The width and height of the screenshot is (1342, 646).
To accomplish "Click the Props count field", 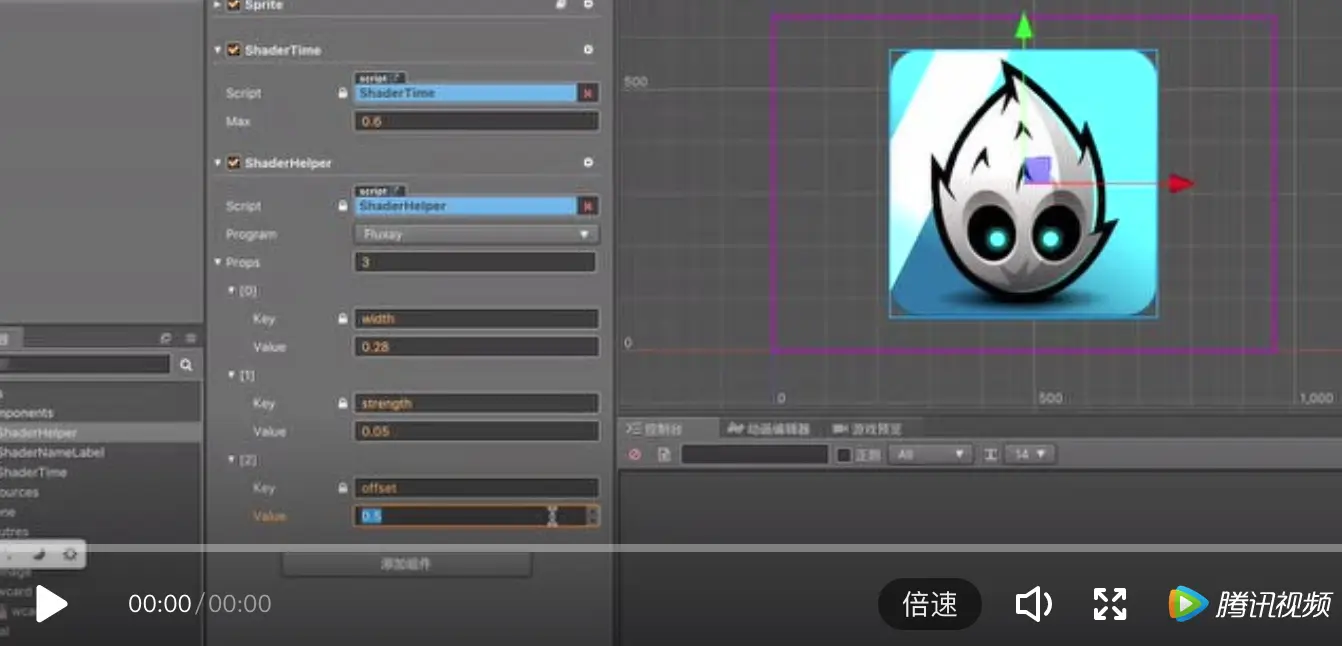I will 475,262.
